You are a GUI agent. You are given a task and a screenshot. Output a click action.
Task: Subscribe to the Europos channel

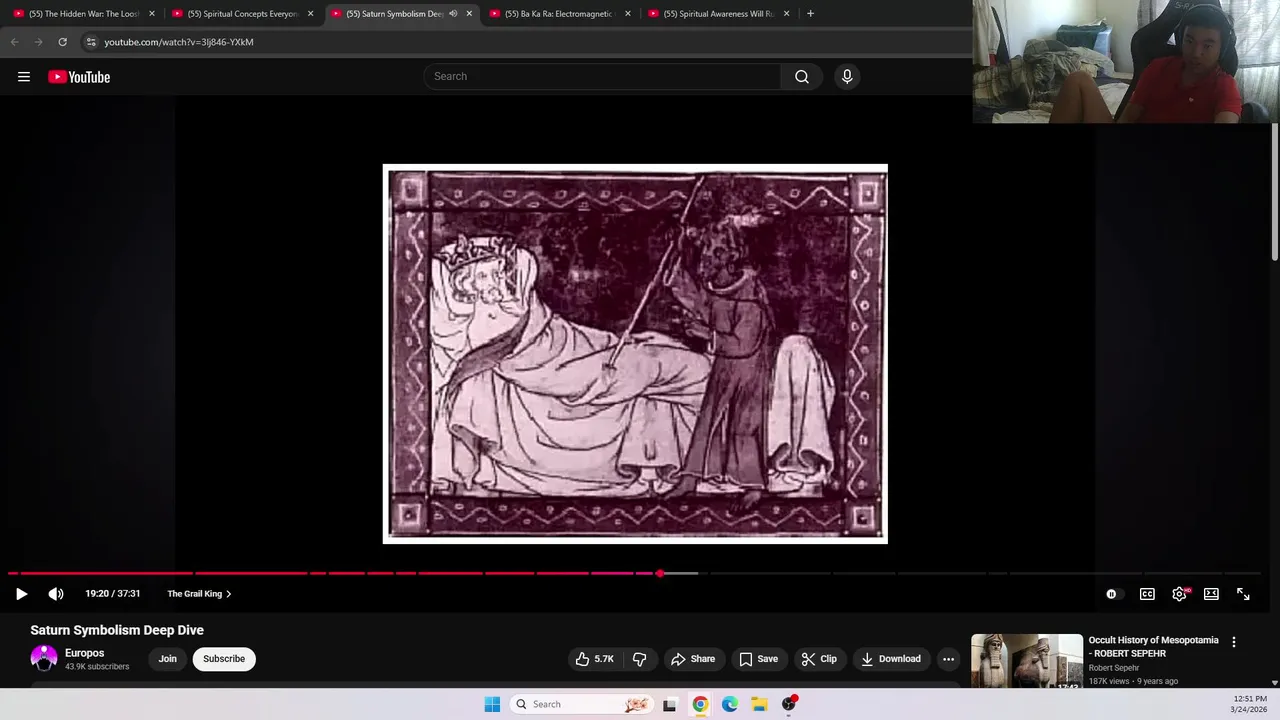point(224,659)
